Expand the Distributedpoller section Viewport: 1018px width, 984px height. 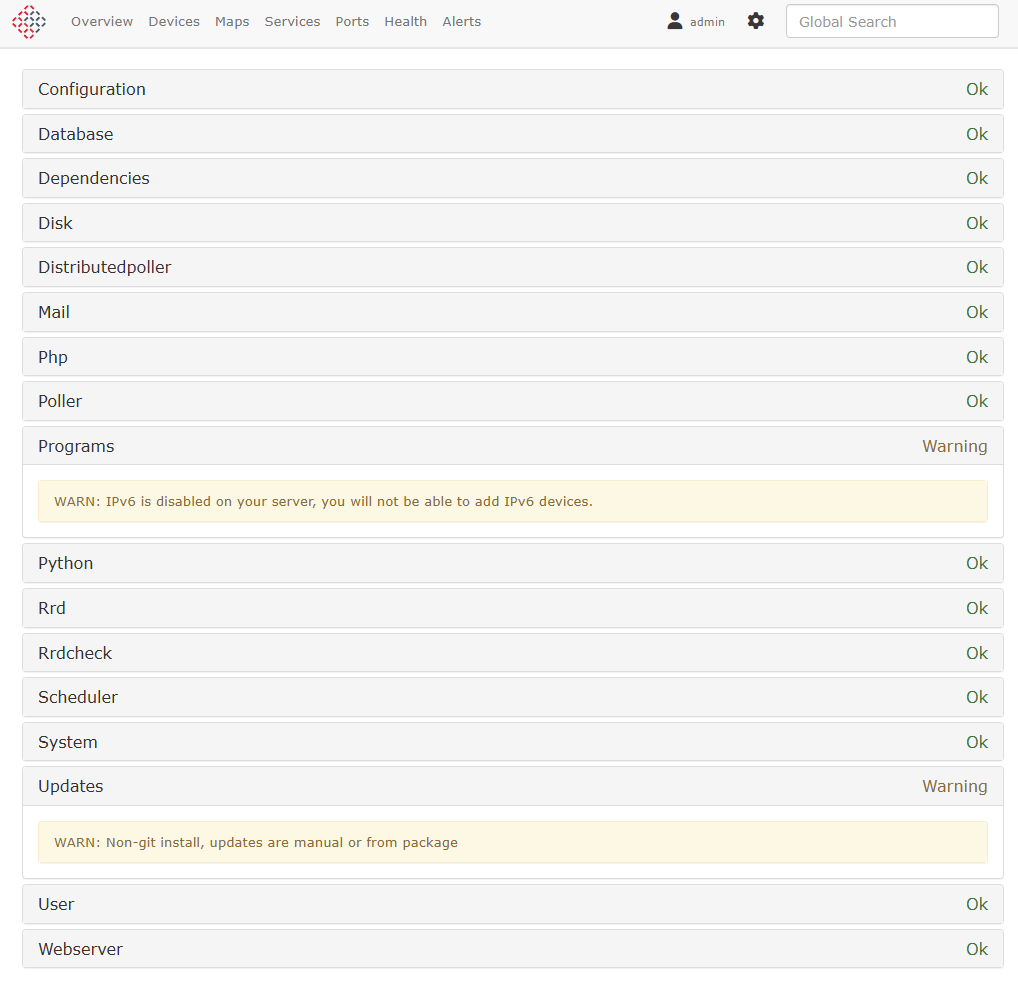513,267
